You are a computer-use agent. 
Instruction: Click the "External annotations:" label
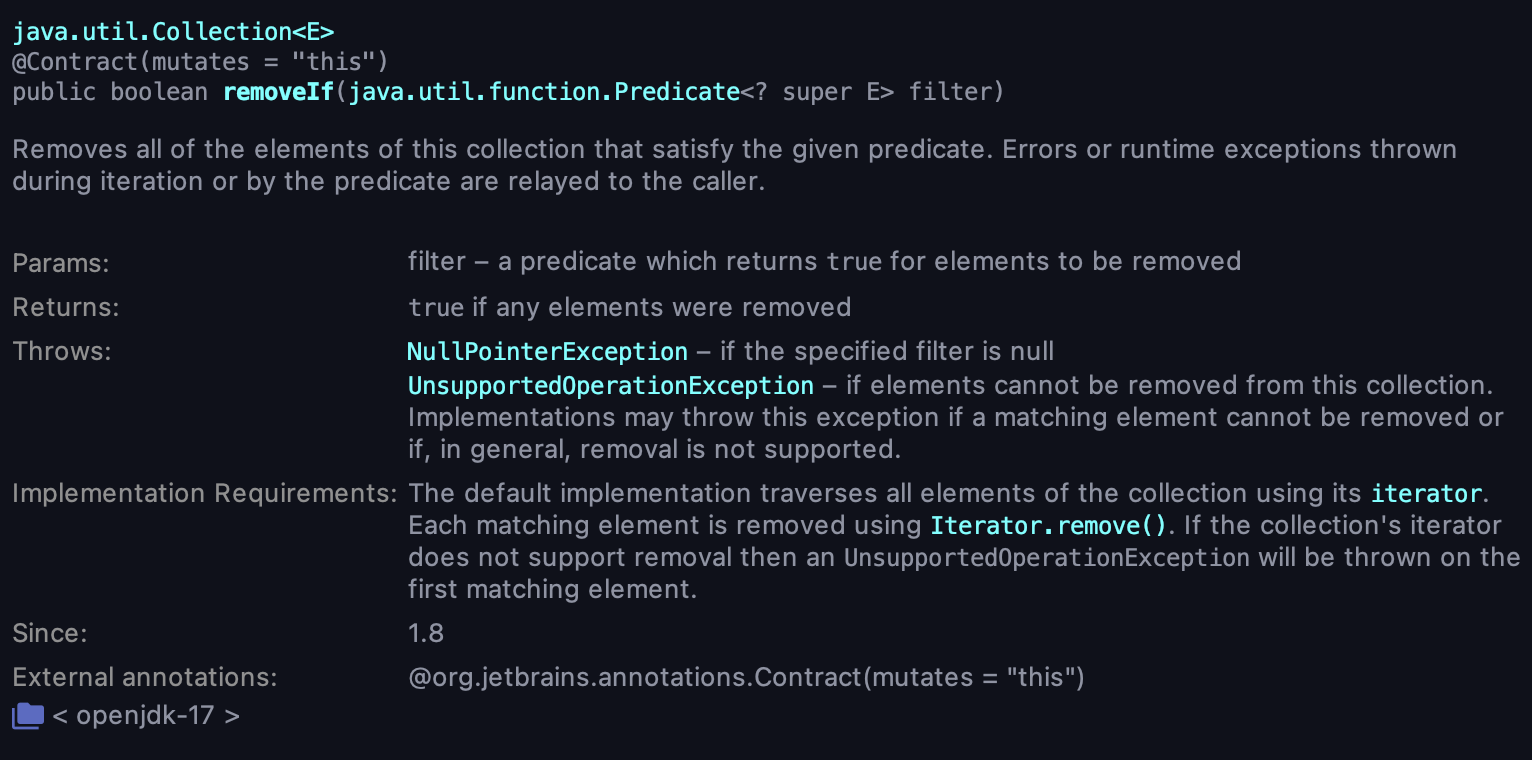(x=144, y=677)
